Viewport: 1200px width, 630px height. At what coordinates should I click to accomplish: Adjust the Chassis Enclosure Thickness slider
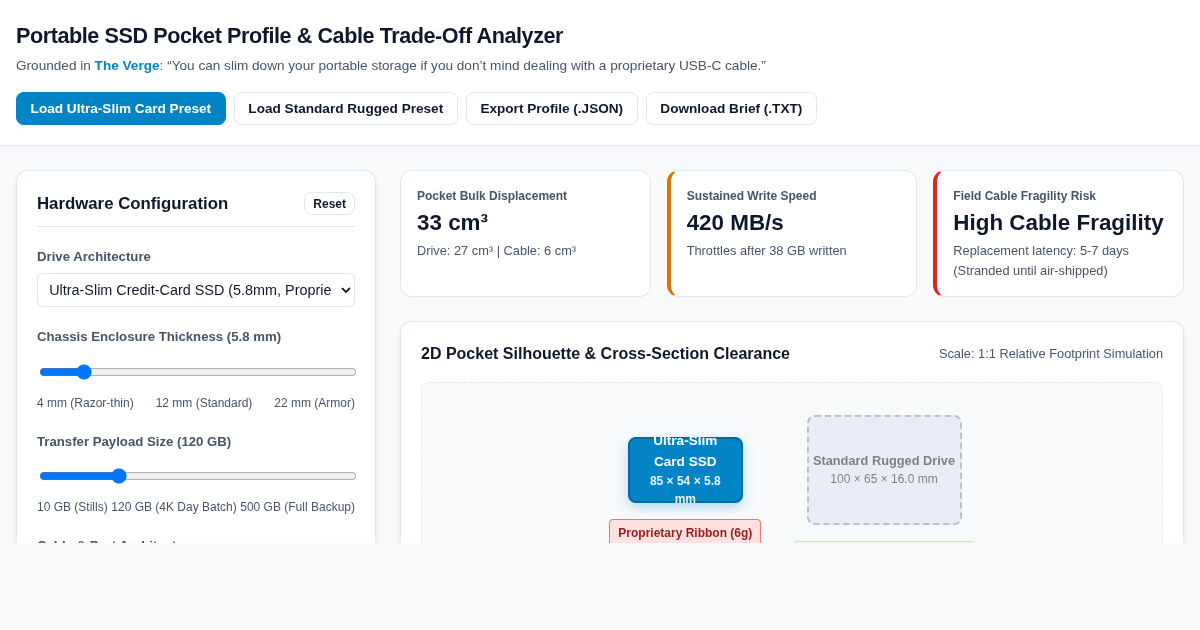tap(198, 372)
